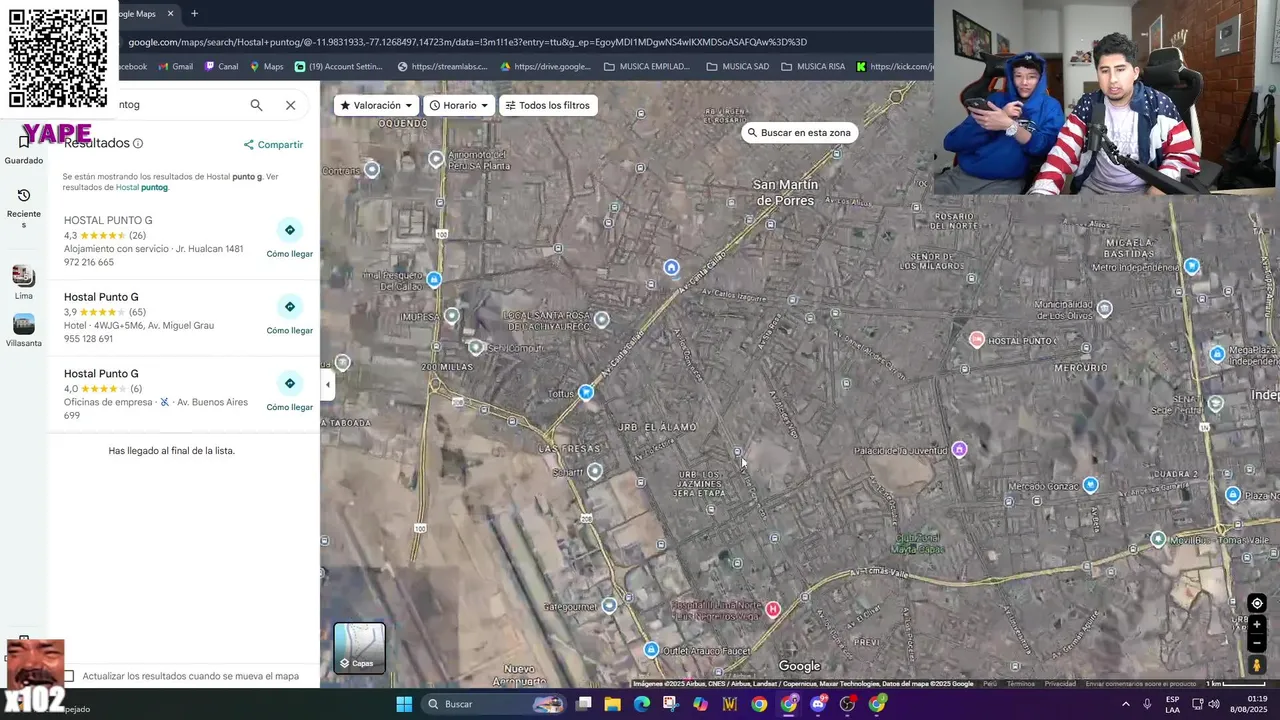Select the Municipalidad de Los Olivos marker
Screen dimensions: 1280x720
point(1105,309)
